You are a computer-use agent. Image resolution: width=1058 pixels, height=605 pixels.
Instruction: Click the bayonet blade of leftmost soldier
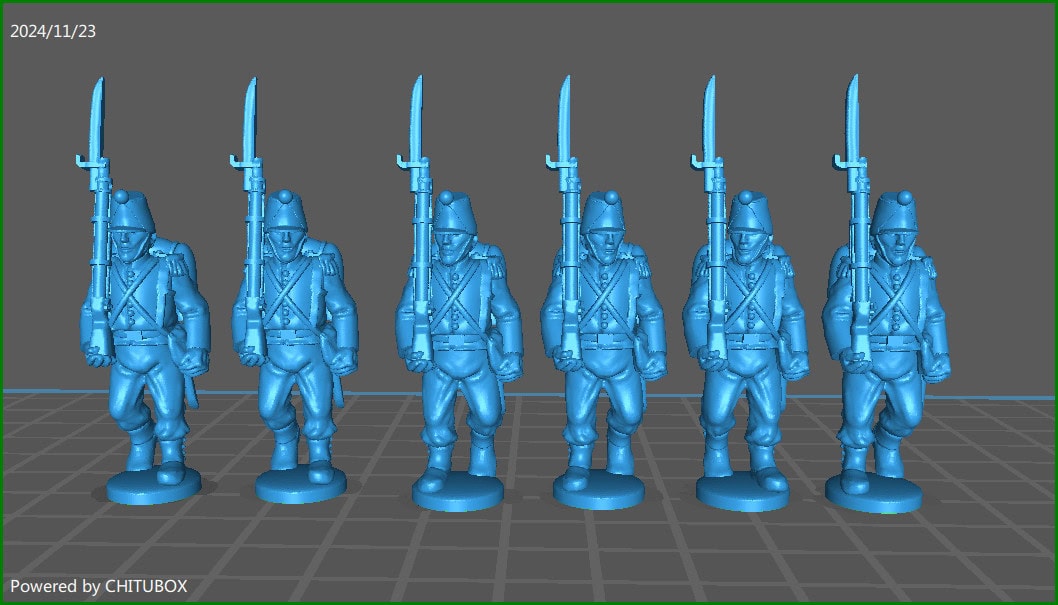[96, 115]
